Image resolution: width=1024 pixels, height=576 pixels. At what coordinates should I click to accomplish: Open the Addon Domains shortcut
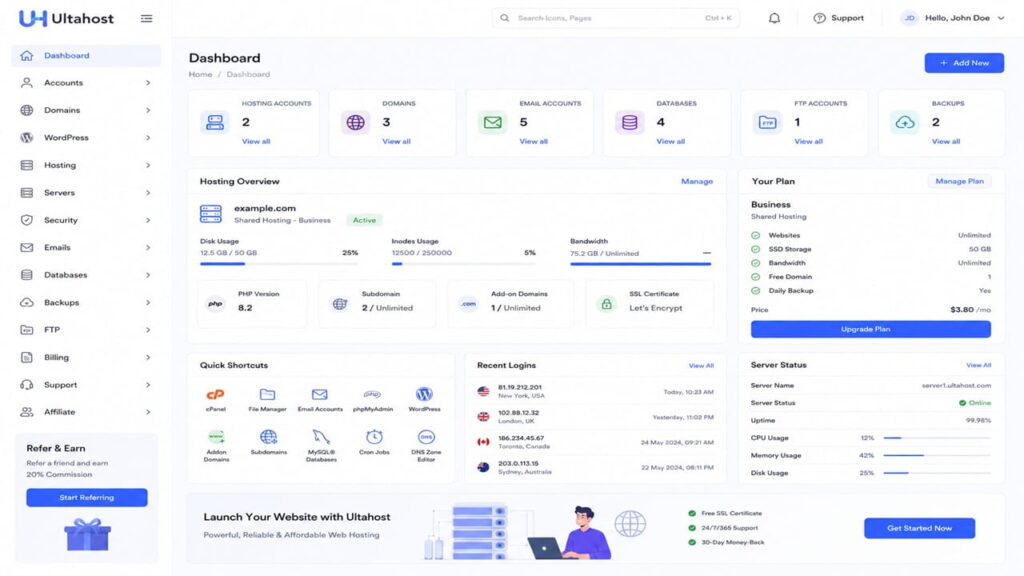coord(216,445)
